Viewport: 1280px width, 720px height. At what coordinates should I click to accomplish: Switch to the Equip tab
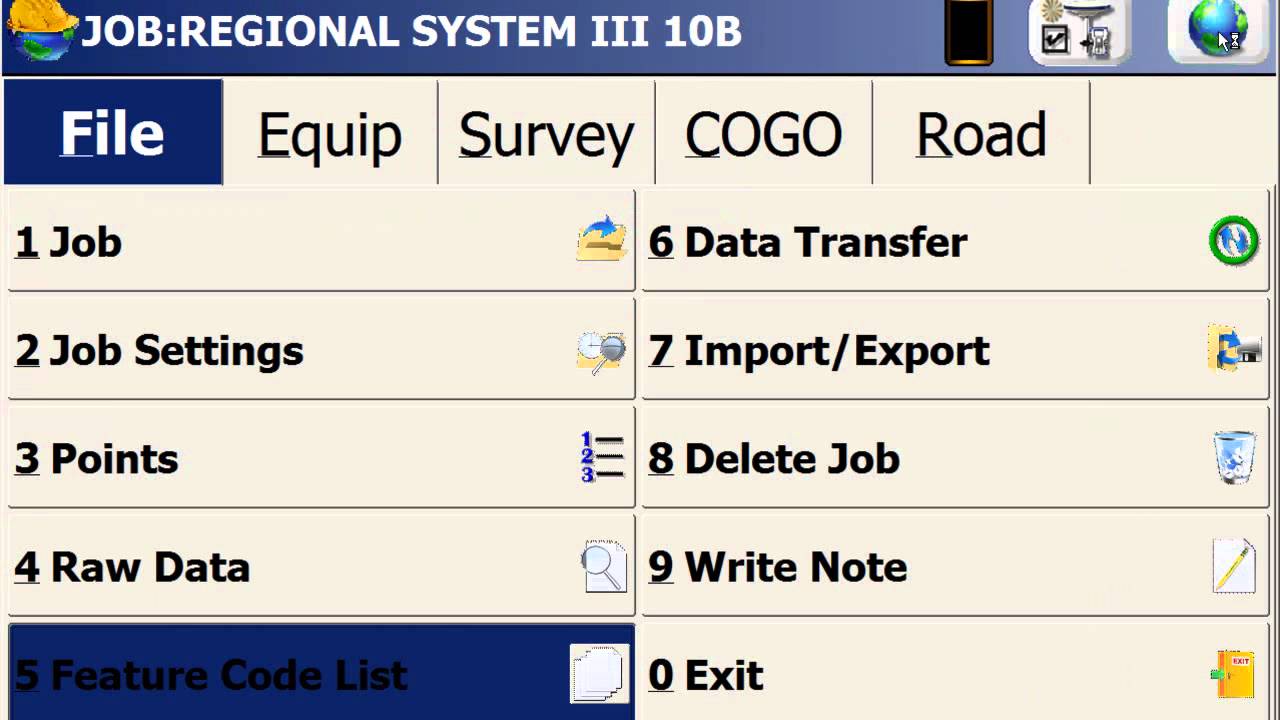tap(329, 134)
